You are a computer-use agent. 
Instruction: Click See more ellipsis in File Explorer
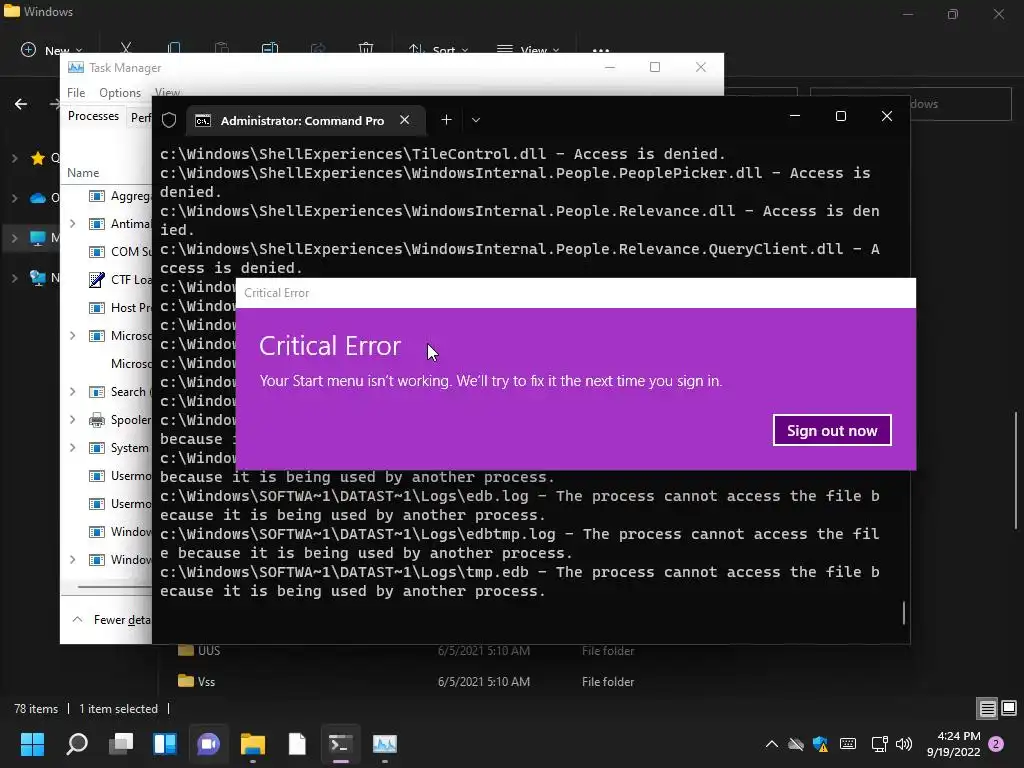[x=601, y=50]
